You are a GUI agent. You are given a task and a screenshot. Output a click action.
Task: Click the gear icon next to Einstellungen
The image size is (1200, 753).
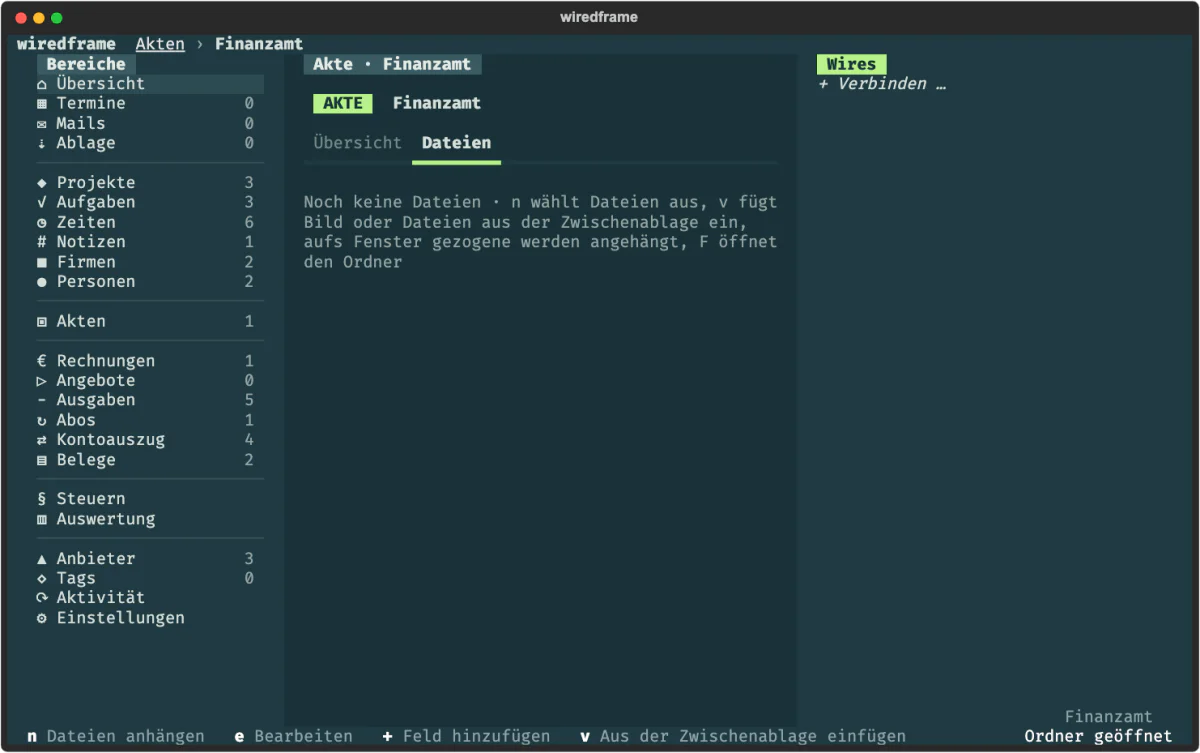pyautogui.click(x=42, y=618)
